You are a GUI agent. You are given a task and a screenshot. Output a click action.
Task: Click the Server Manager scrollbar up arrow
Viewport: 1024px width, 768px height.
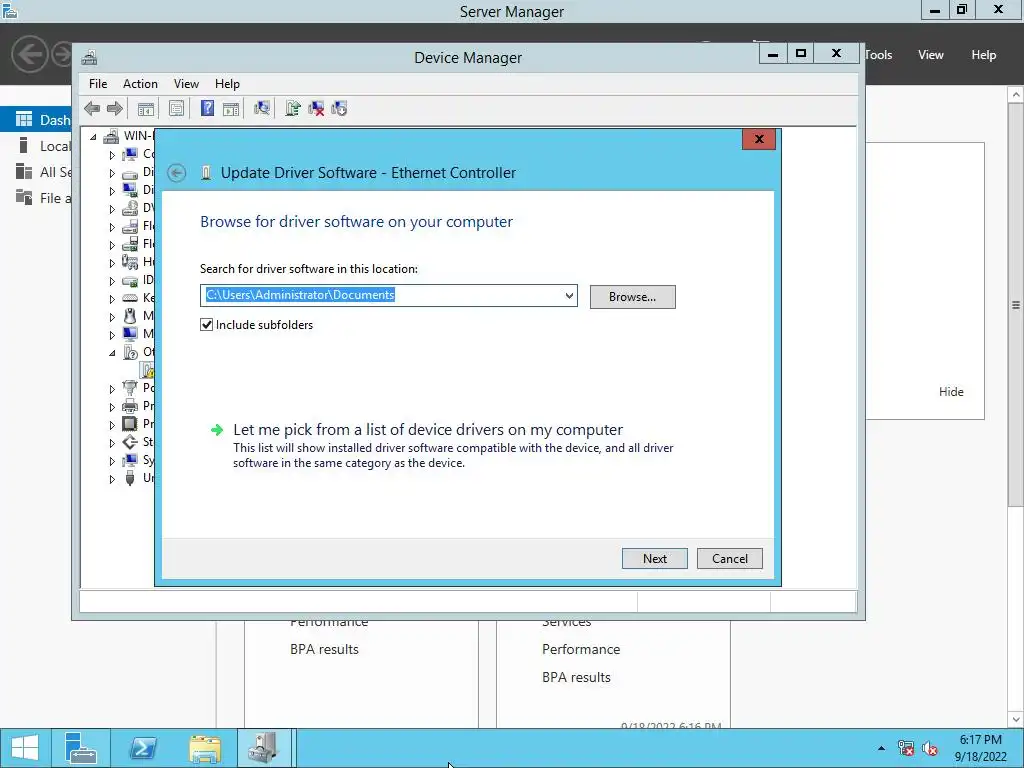(1016, 95)
